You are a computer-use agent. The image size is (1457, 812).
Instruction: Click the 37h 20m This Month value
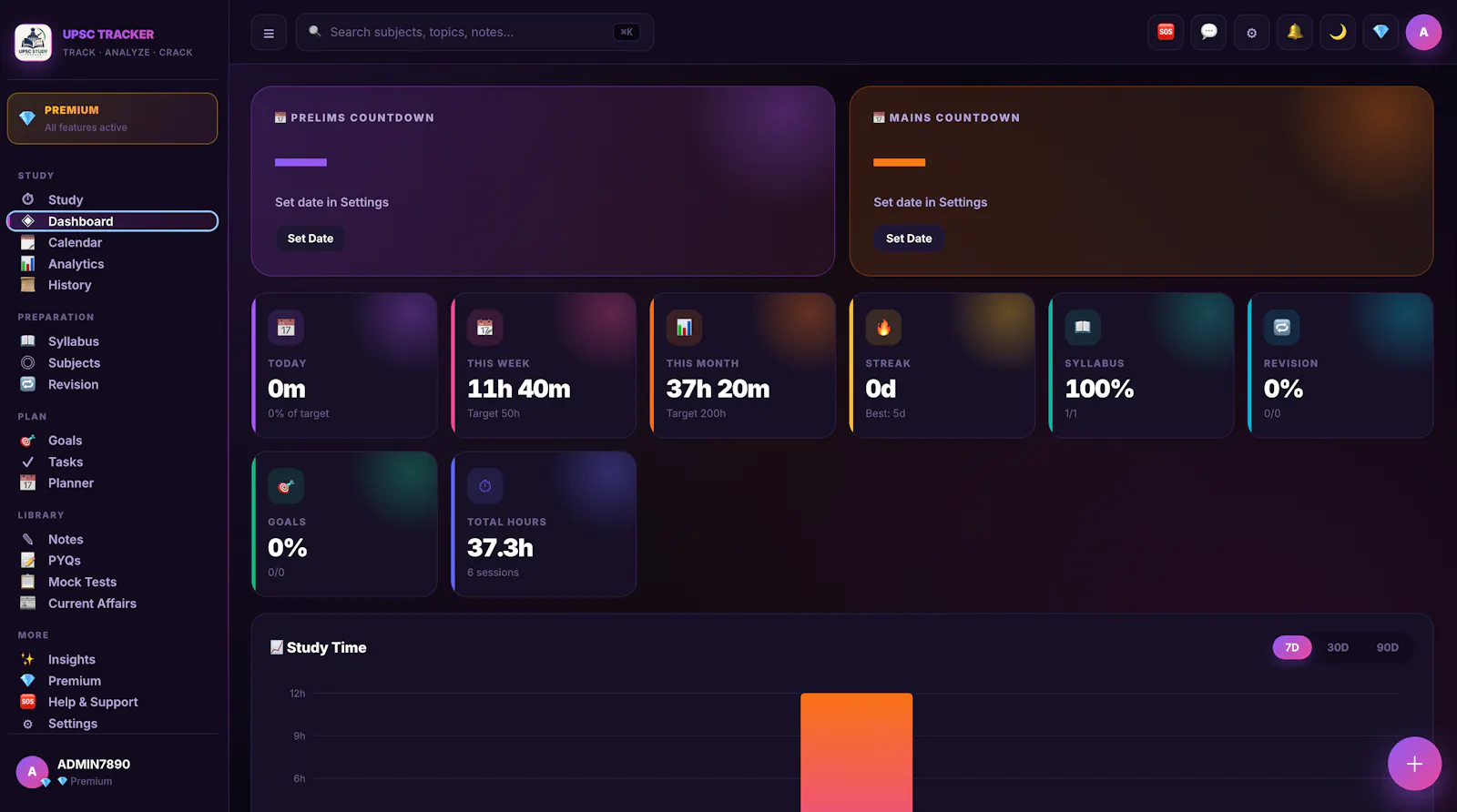point(718,389)
